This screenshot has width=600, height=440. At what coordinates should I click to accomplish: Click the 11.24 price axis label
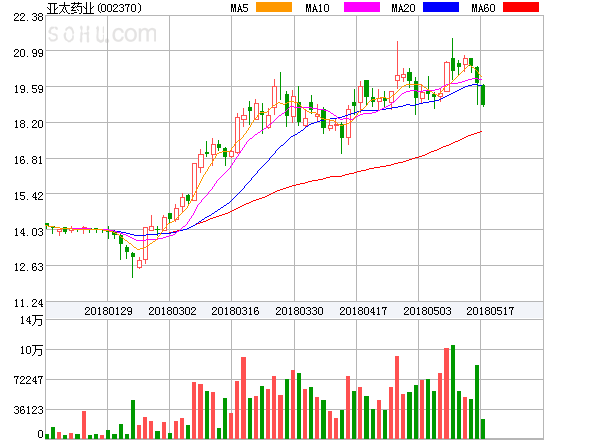28,303
